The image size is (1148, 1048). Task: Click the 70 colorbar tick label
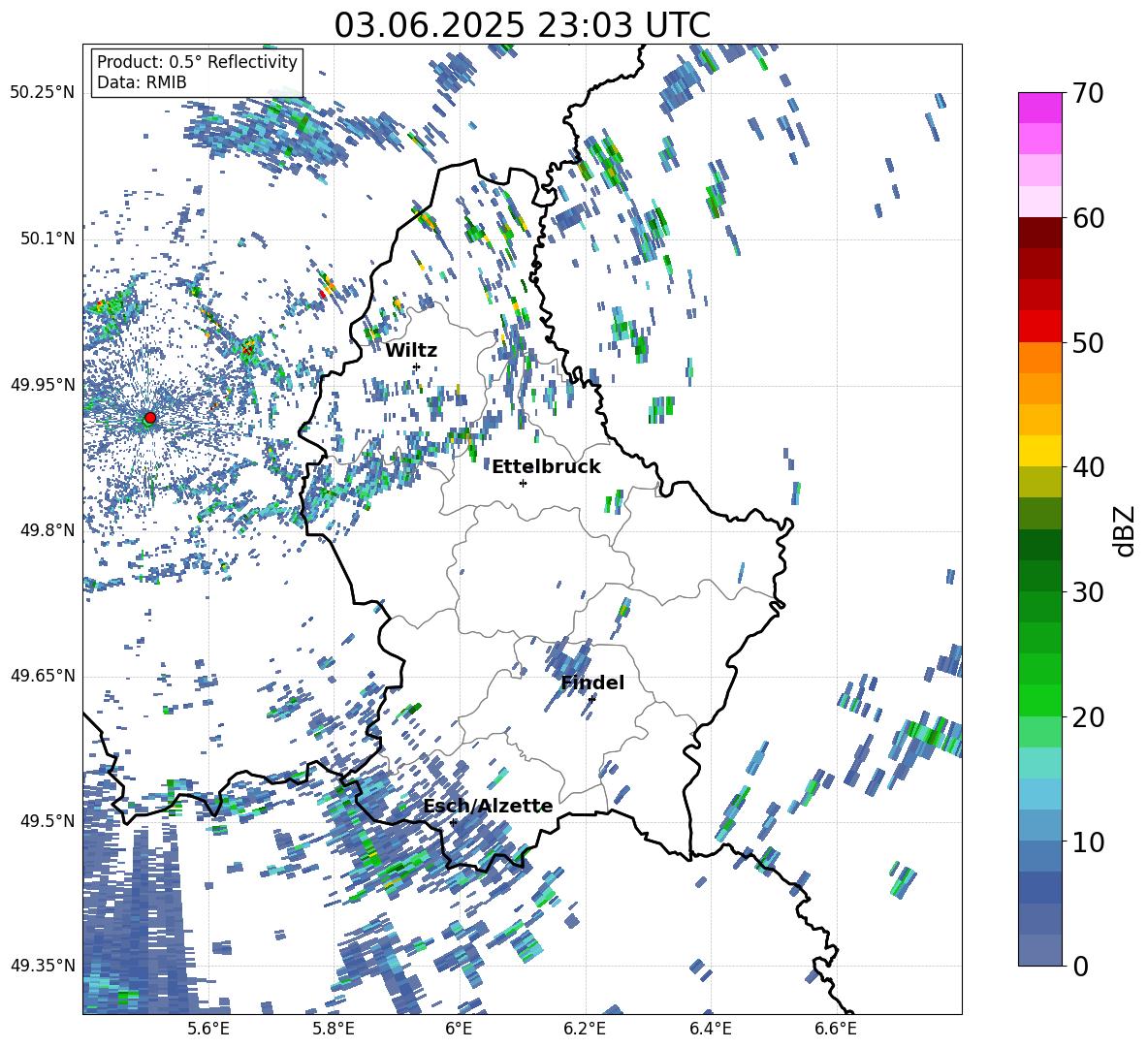coord(1088,93)
